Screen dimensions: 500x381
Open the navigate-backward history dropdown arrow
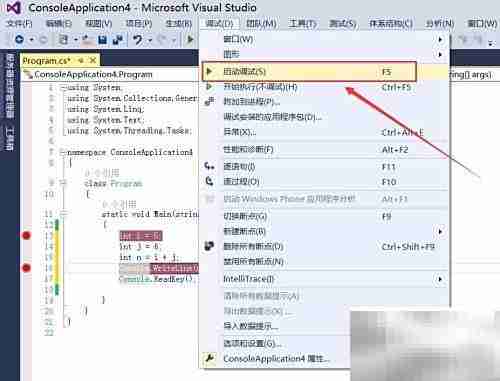[32, 40]
